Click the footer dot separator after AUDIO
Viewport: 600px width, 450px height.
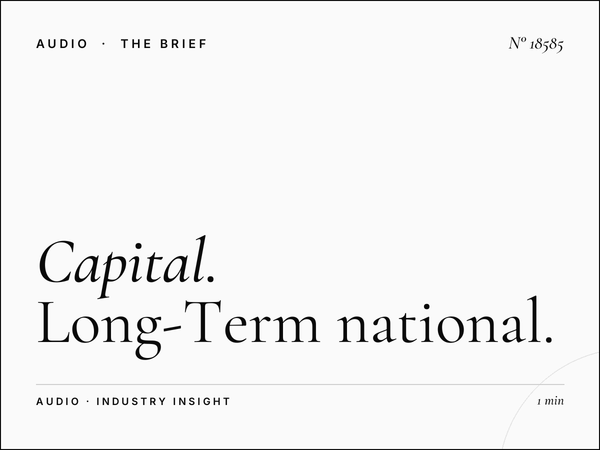point(88,401)
